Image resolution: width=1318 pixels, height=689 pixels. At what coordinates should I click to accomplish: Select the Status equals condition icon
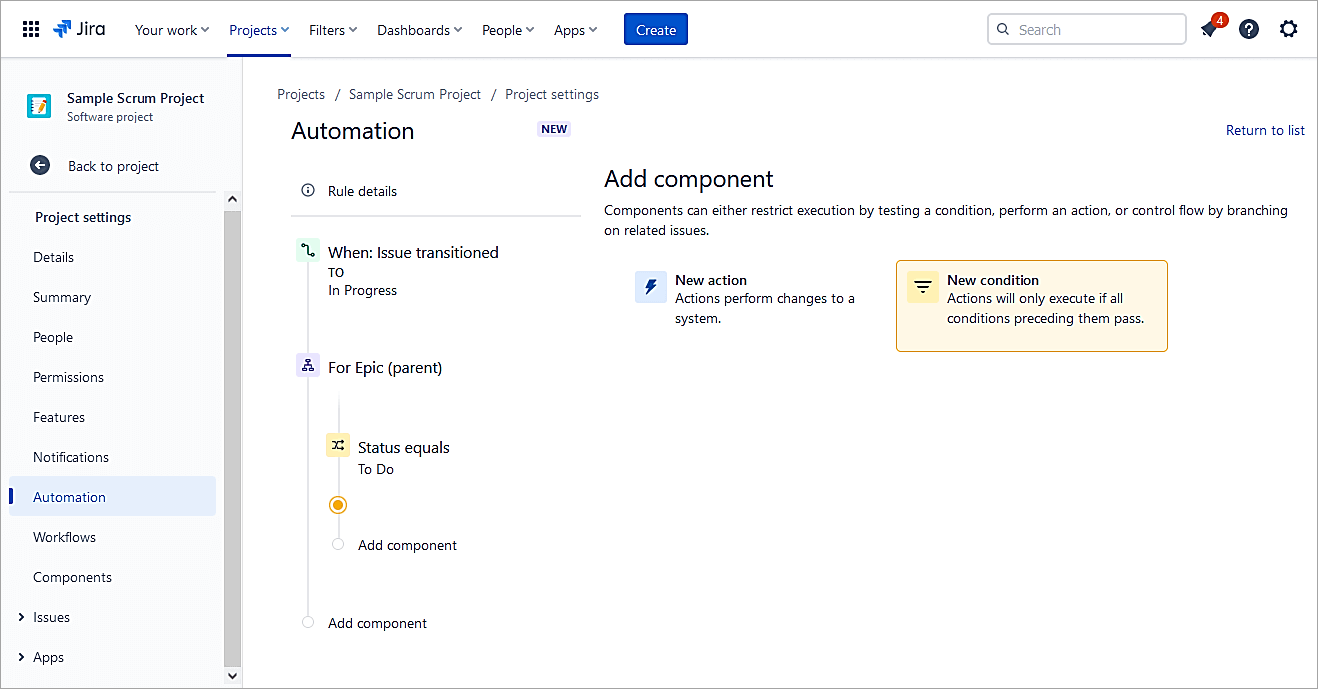point(338,446)
